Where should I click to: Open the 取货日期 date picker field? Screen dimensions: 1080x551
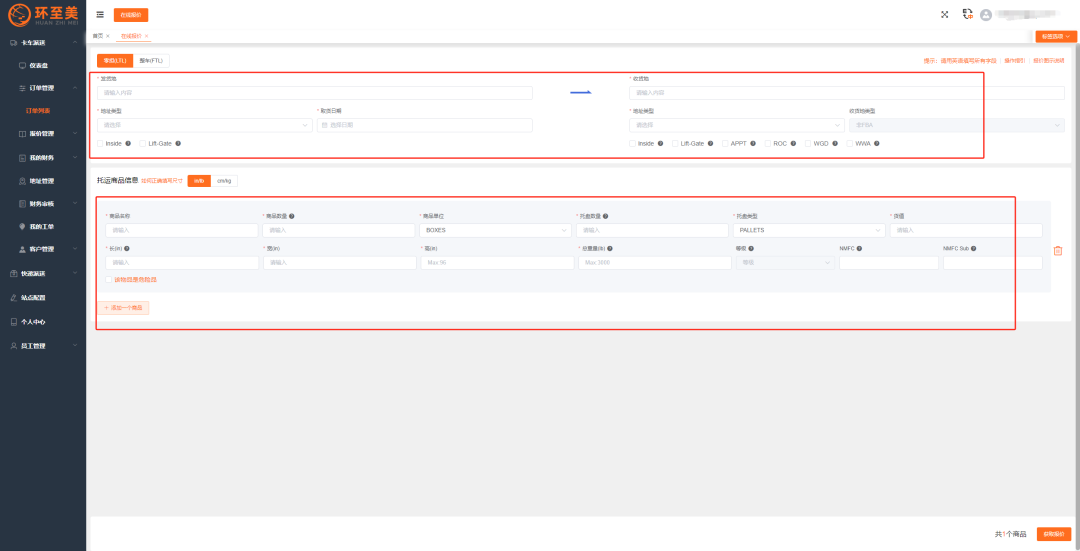(424, 125)
